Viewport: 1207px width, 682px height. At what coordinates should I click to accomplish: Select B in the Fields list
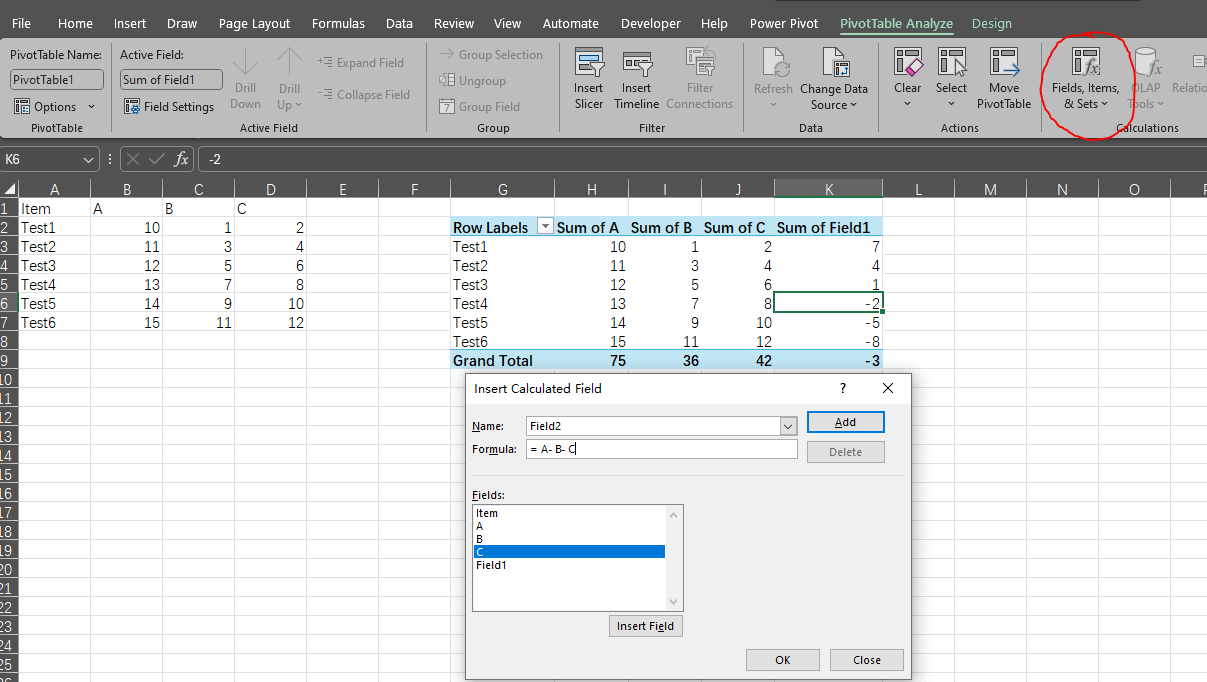569,539
